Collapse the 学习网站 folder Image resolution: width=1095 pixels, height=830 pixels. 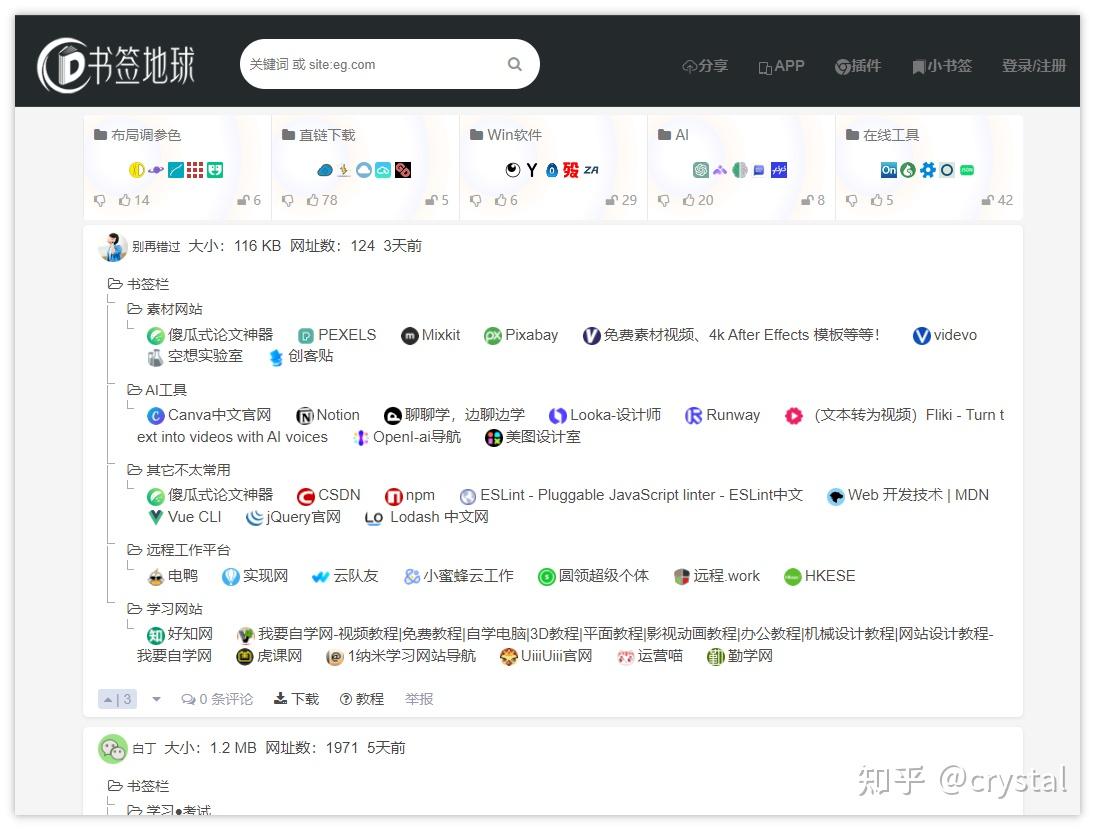coord(135,609)
